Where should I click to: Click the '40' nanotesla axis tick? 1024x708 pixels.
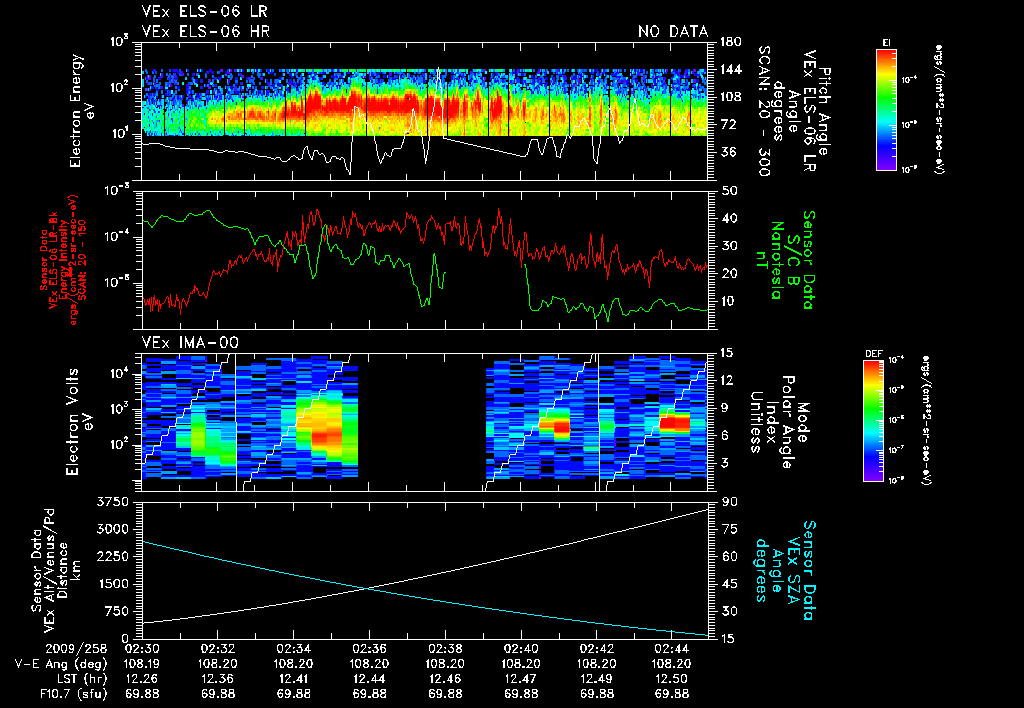pos(727,218)
